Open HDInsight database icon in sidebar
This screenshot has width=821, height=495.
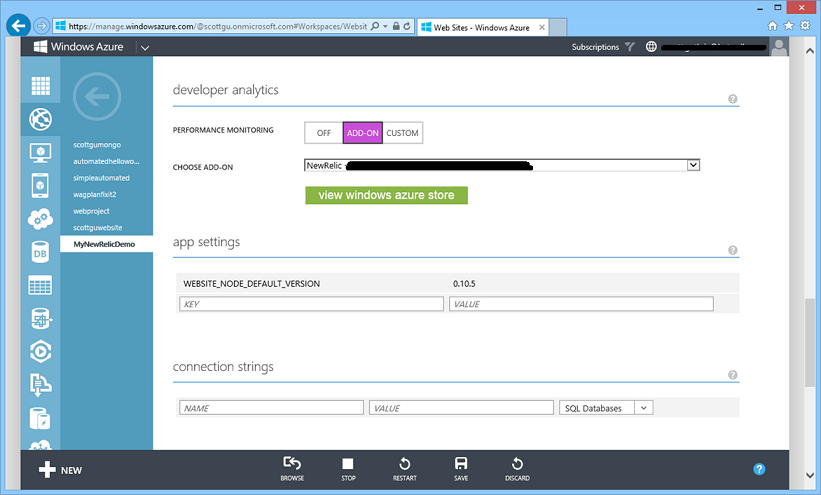(x=41, y=318)
